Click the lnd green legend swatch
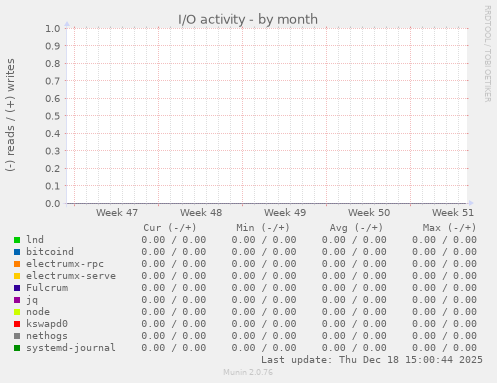The height and width of the screenshot is (383, 497). (x=17, y=240)
